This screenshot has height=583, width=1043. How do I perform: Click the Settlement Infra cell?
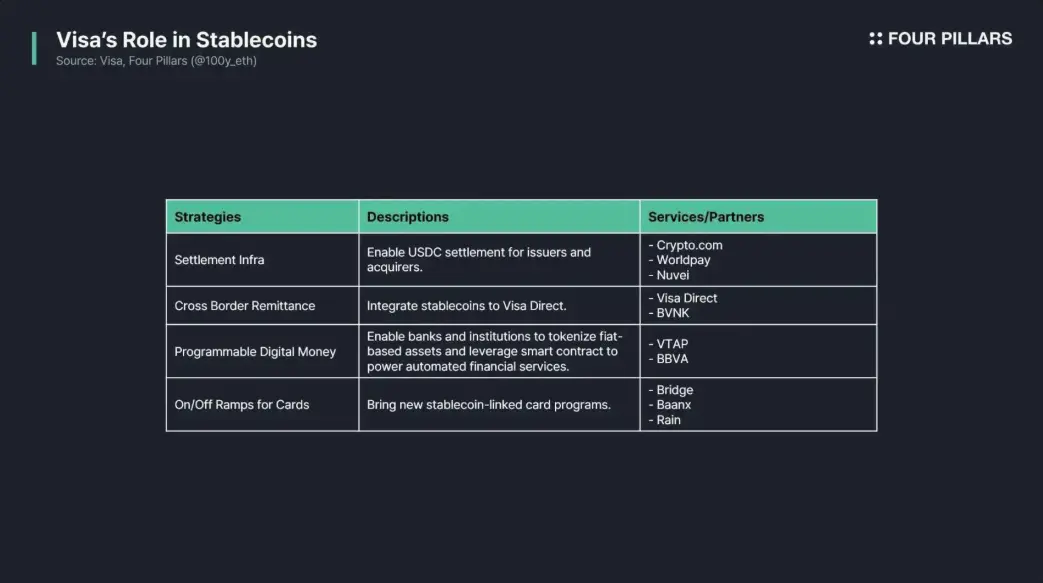tap(262, 260)
